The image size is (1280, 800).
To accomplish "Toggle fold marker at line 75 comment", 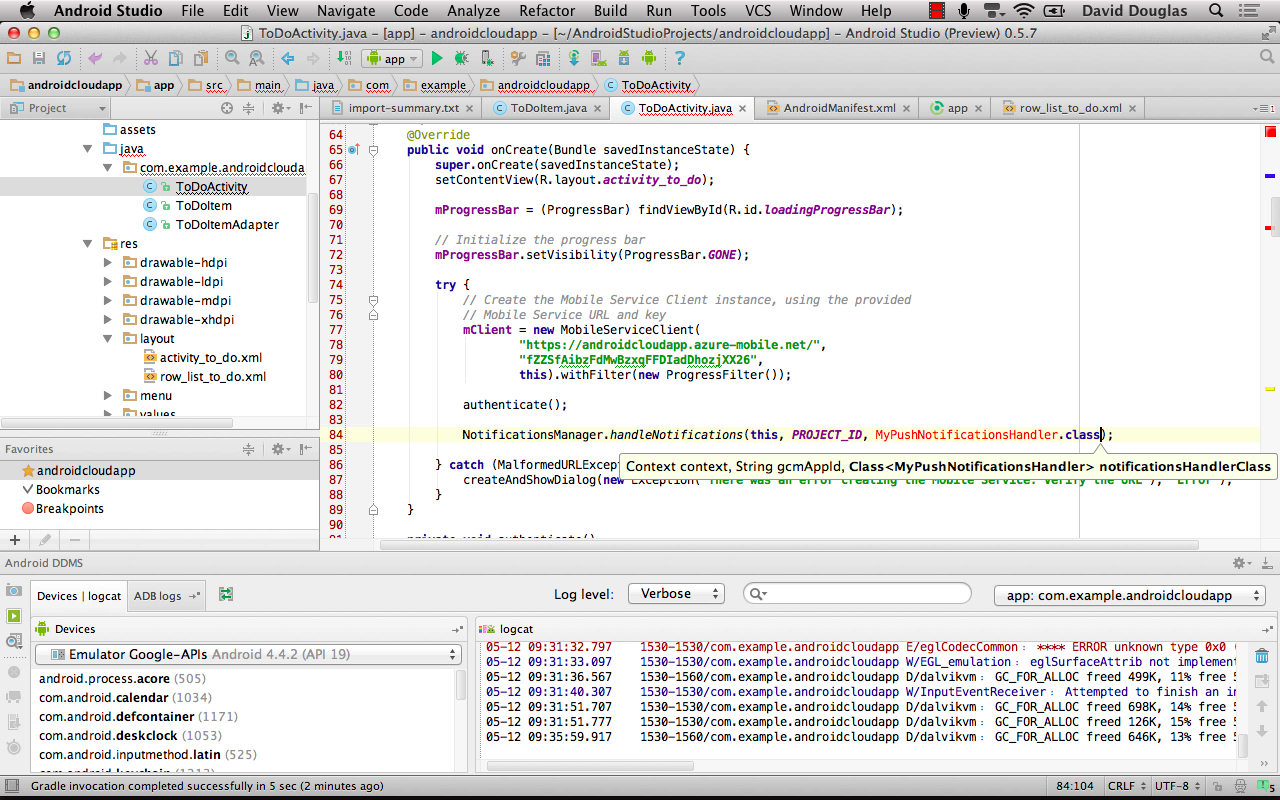I will [372, 299].
